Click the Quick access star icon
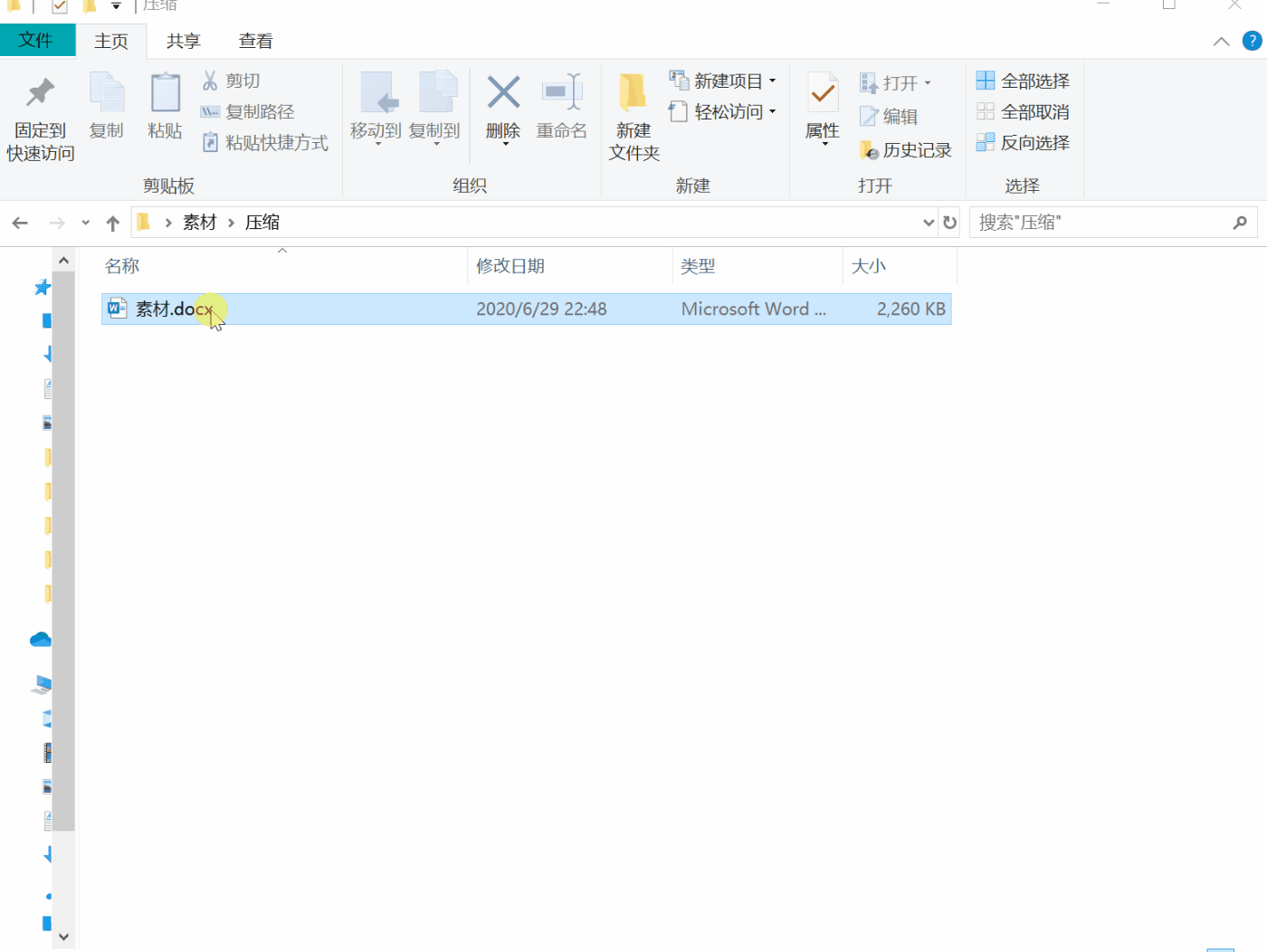 [x=42, y=288]
